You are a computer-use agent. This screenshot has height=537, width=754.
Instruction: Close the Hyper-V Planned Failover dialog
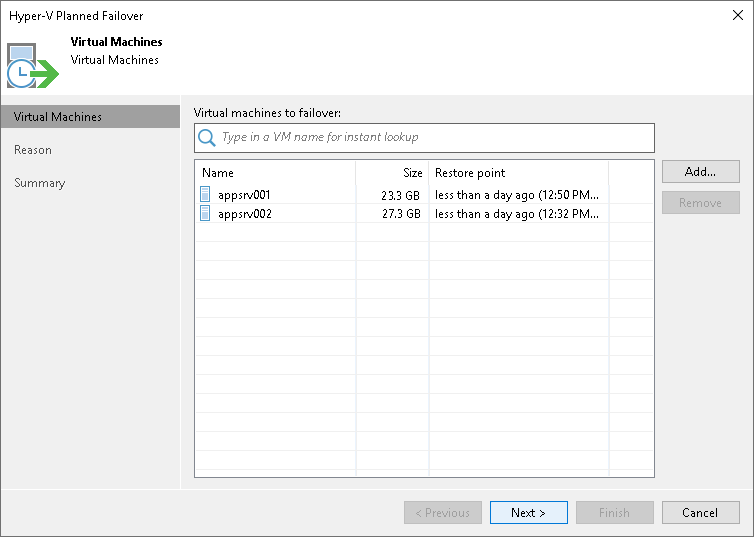click(x=738, y=15)
